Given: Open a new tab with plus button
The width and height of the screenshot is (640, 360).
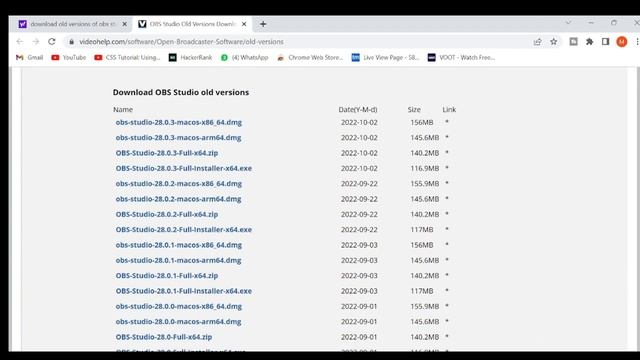Looking at the screenshot, I should coord(263,24).
